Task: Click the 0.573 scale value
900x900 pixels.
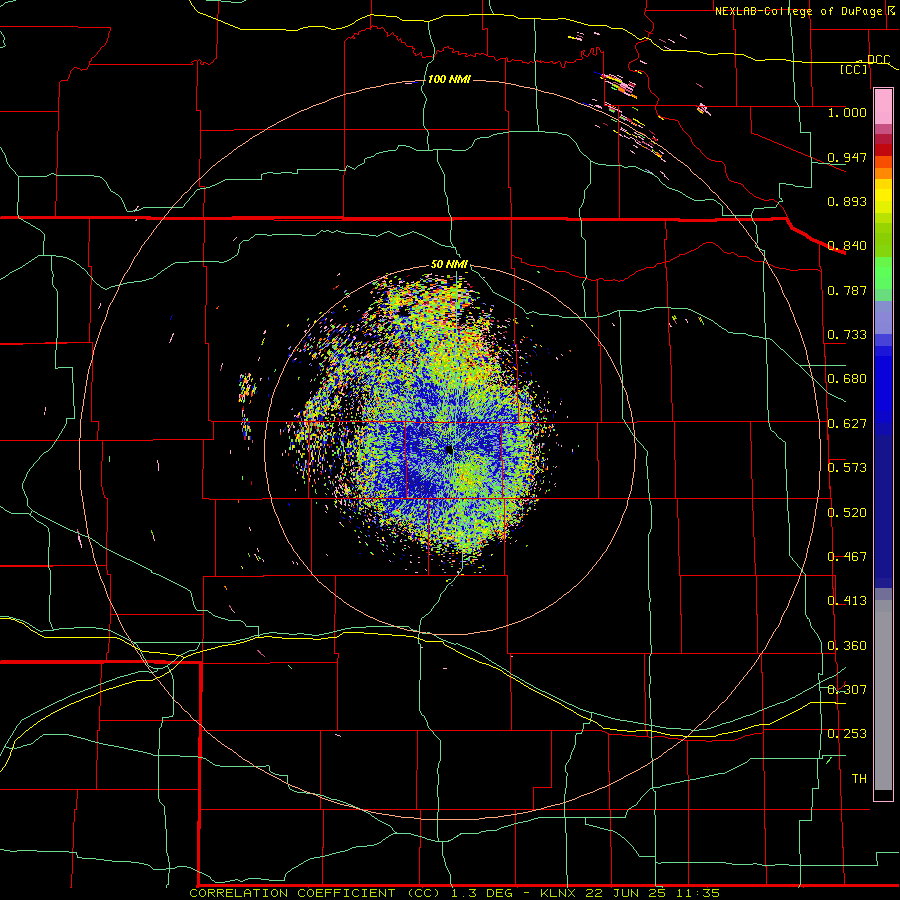Action: [847, 468]
